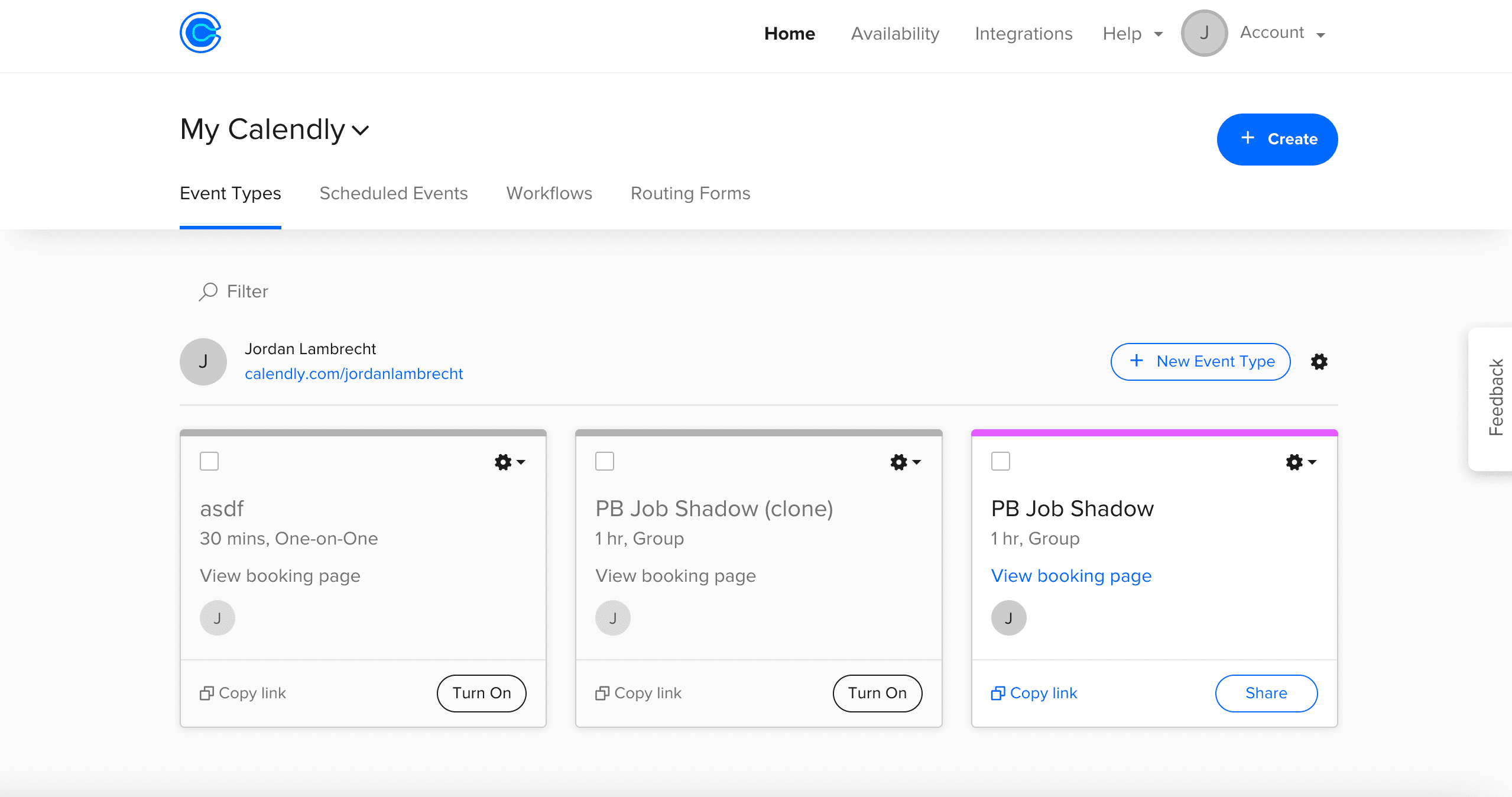
Task: Copy link for asdf event
Action: [243, 693]
